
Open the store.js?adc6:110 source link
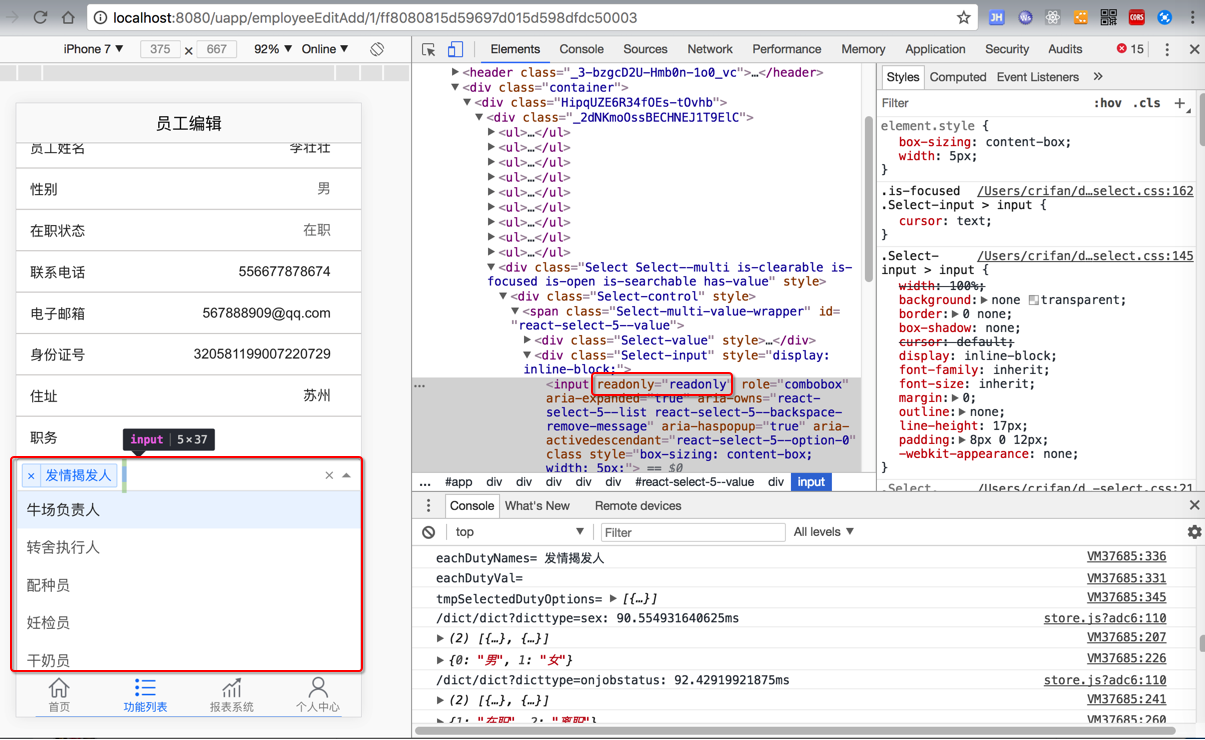1104,618
